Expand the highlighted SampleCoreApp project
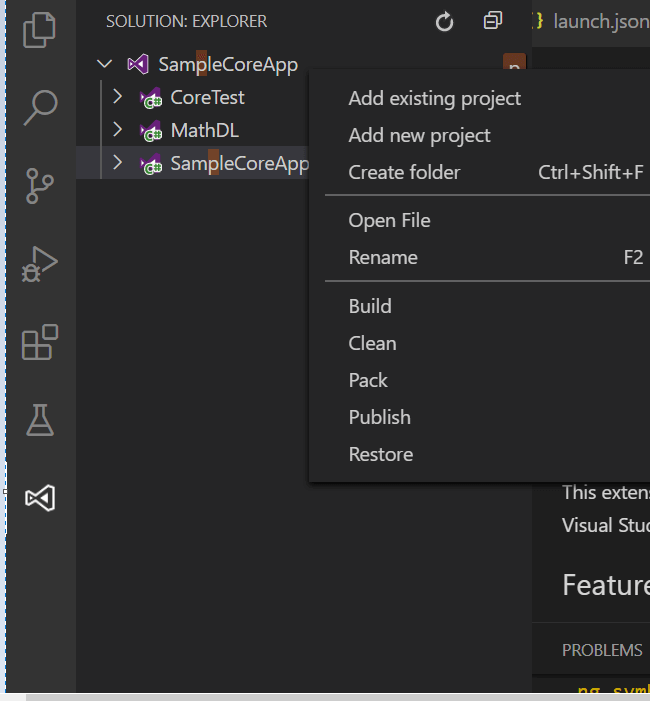Viewport: 650px width, 701px height. [118, 163]
